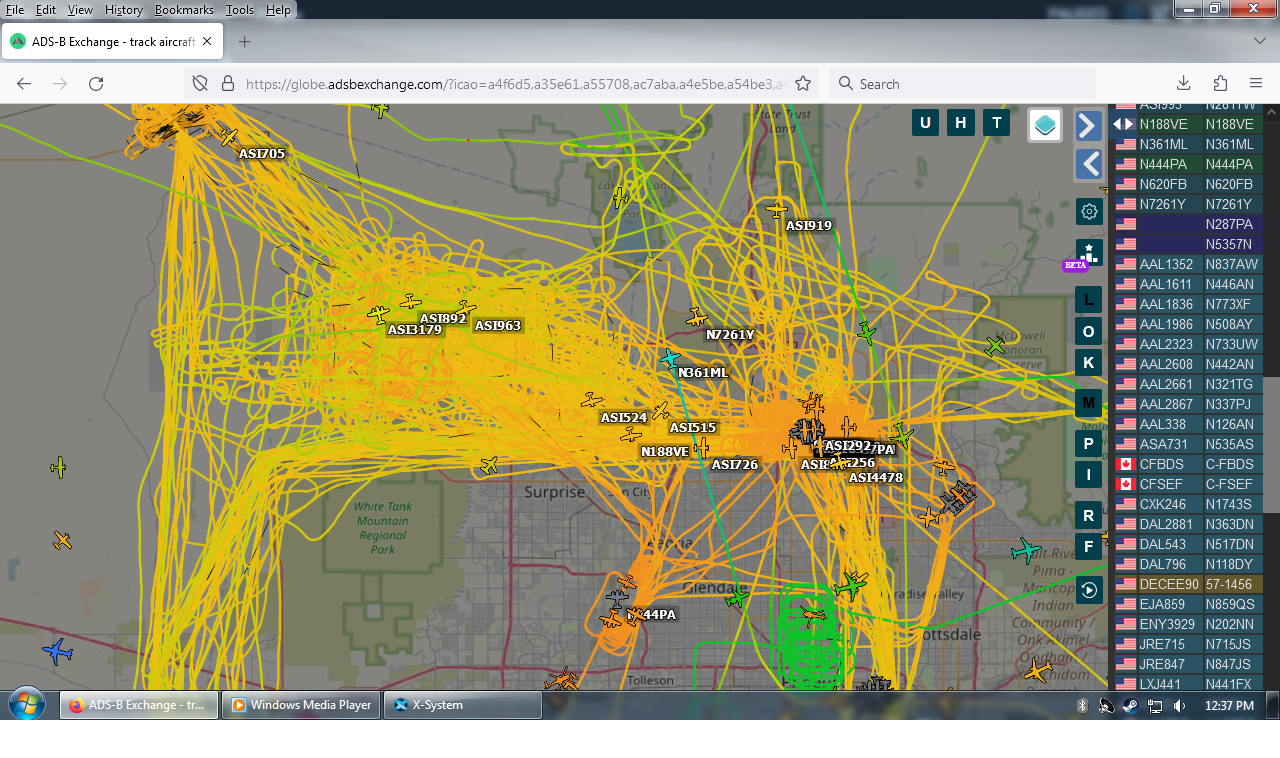This screenshot has width=1280, height=758.
Task: Click the Firefox Search box
Action: [963, 84]
